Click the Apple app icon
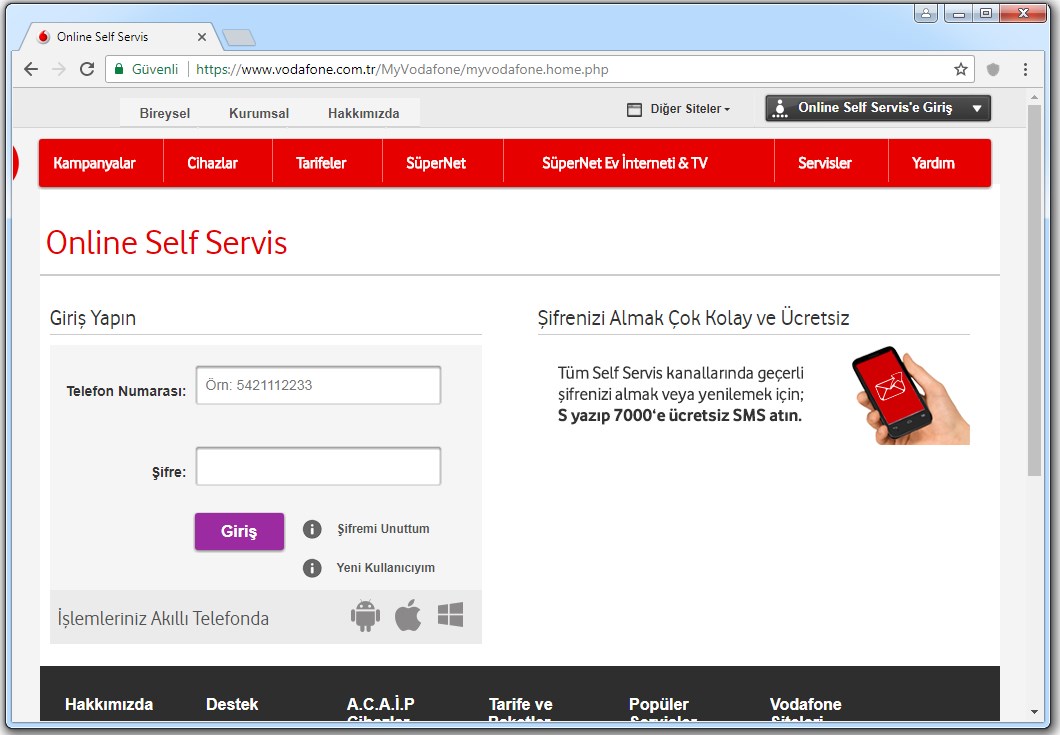Screen dimensions: 1060x735 408,616
